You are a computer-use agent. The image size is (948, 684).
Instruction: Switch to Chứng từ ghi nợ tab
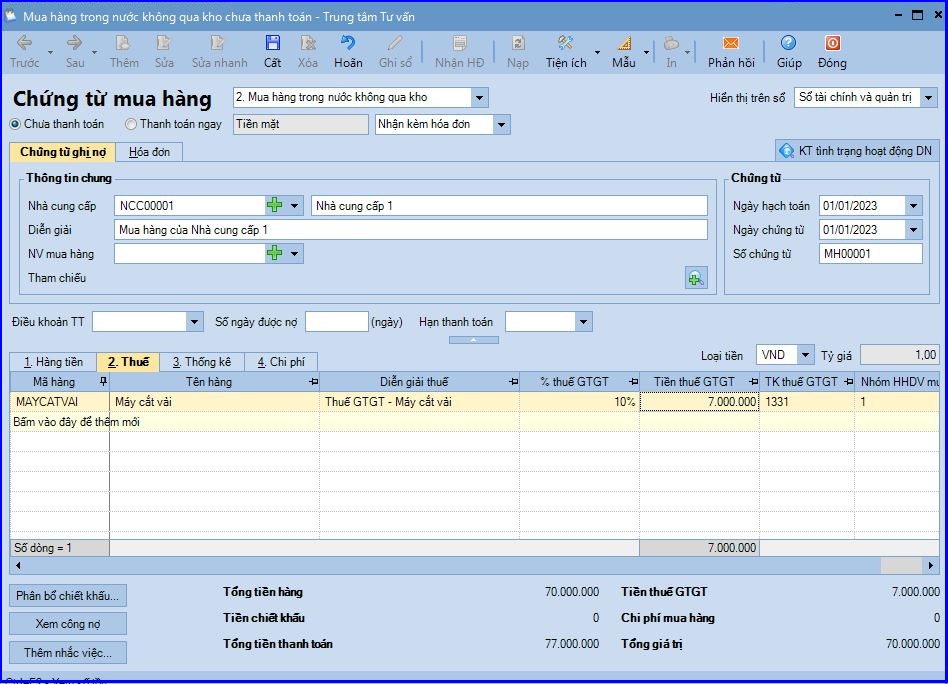62,152
